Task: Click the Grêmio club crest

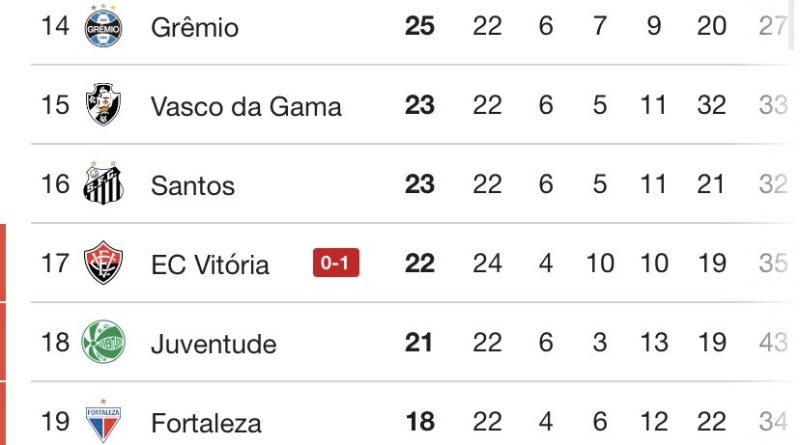Action: tap(103, 27)
